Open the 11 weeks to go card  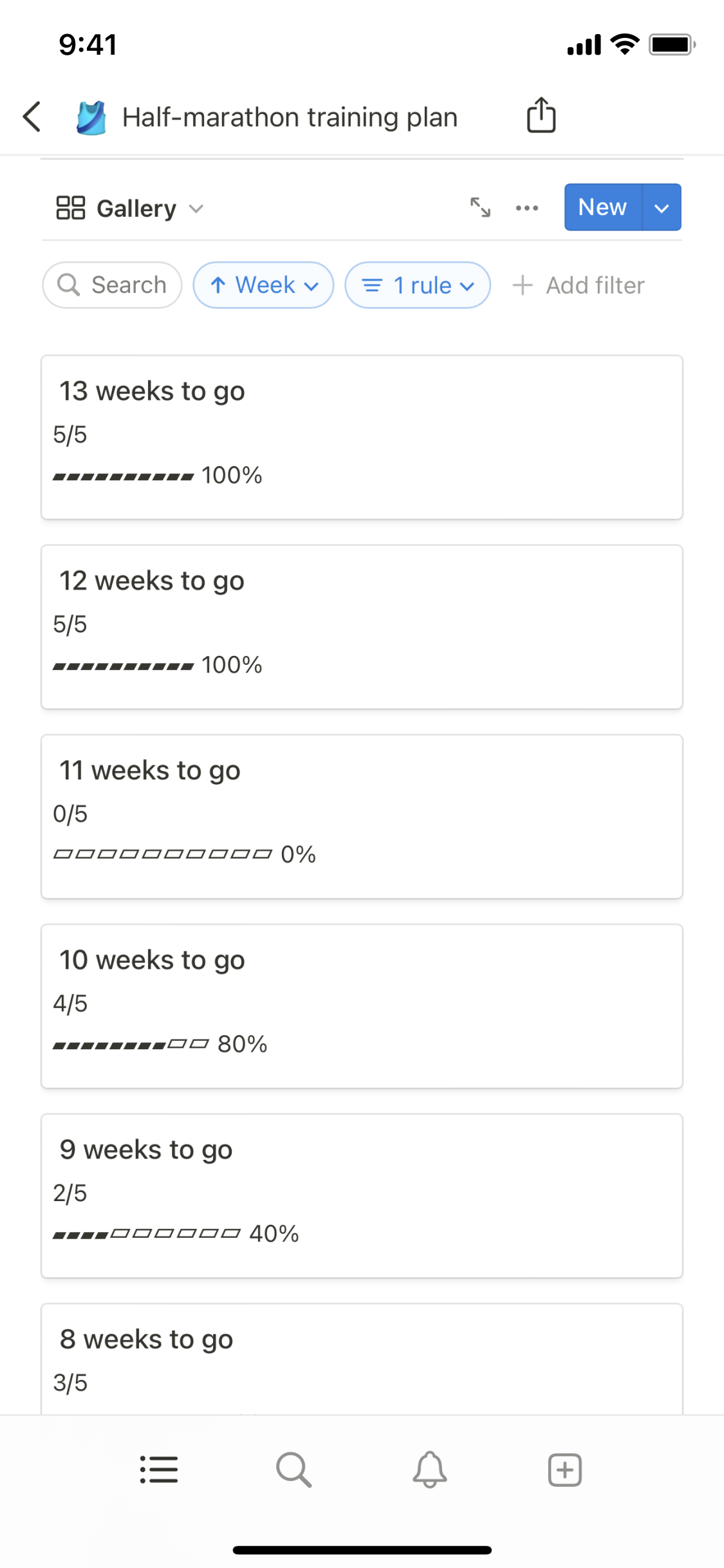point(362,816)
